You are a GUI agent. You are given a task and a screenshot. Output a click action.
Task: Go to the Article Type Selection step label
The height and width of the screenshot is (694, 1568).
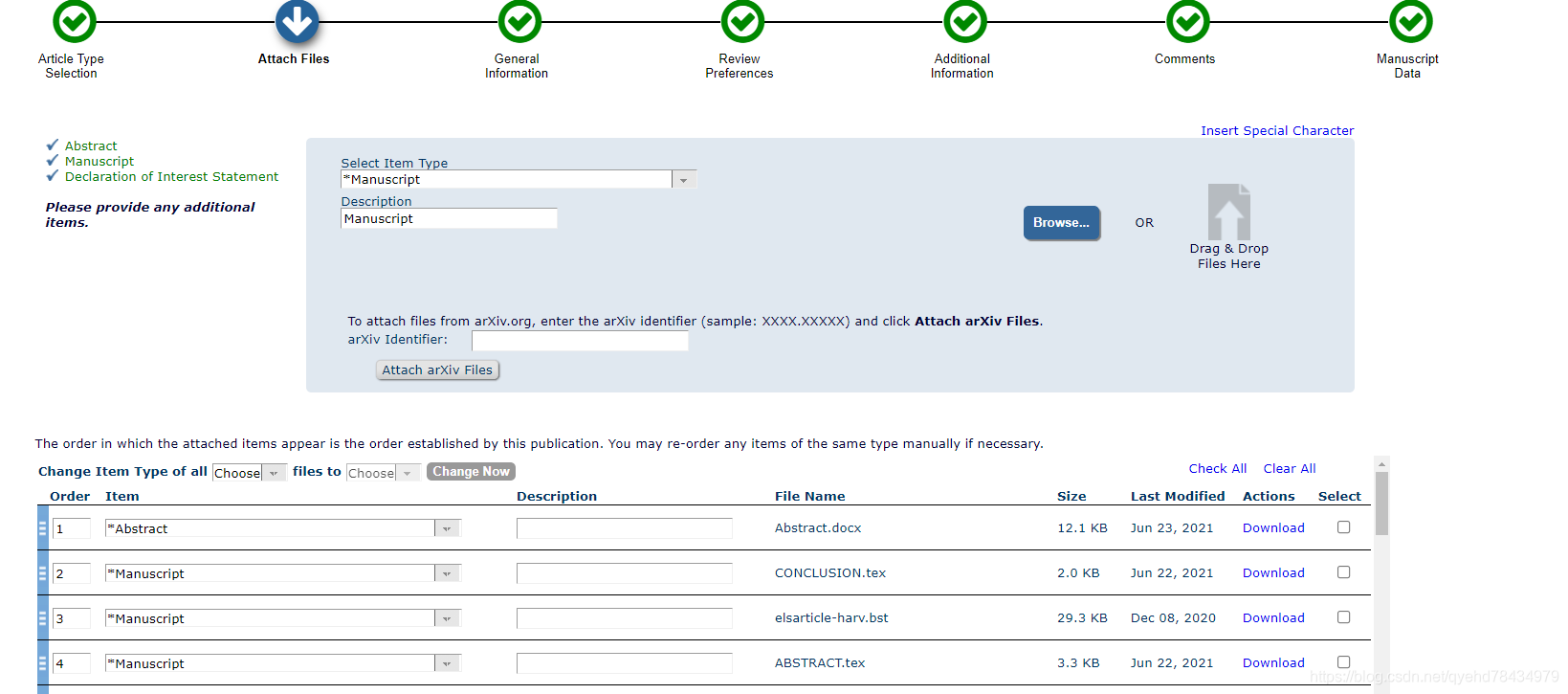71,66
